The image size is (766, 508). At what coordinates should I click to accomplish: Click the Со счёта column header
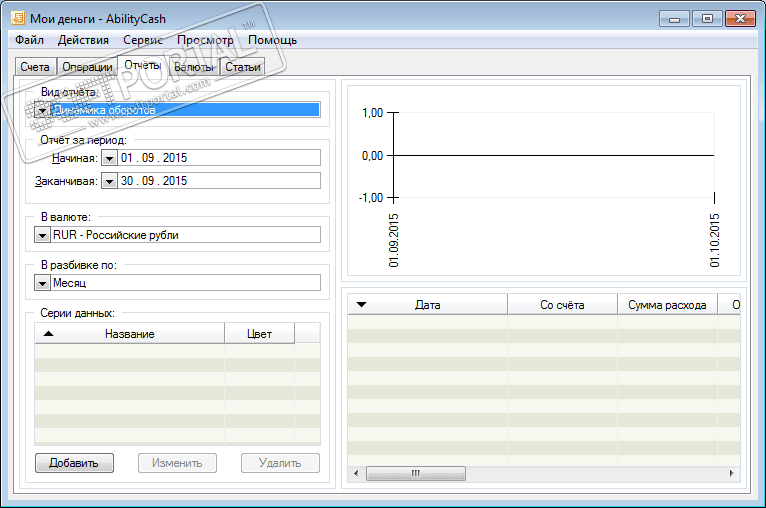click(562, 305)
